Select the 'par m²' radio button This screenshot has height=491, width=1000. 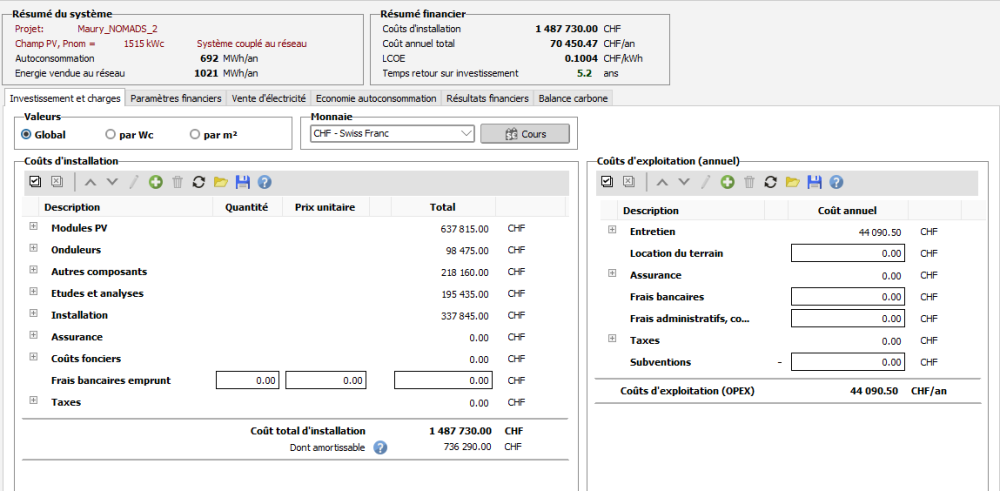pos(195,134)
